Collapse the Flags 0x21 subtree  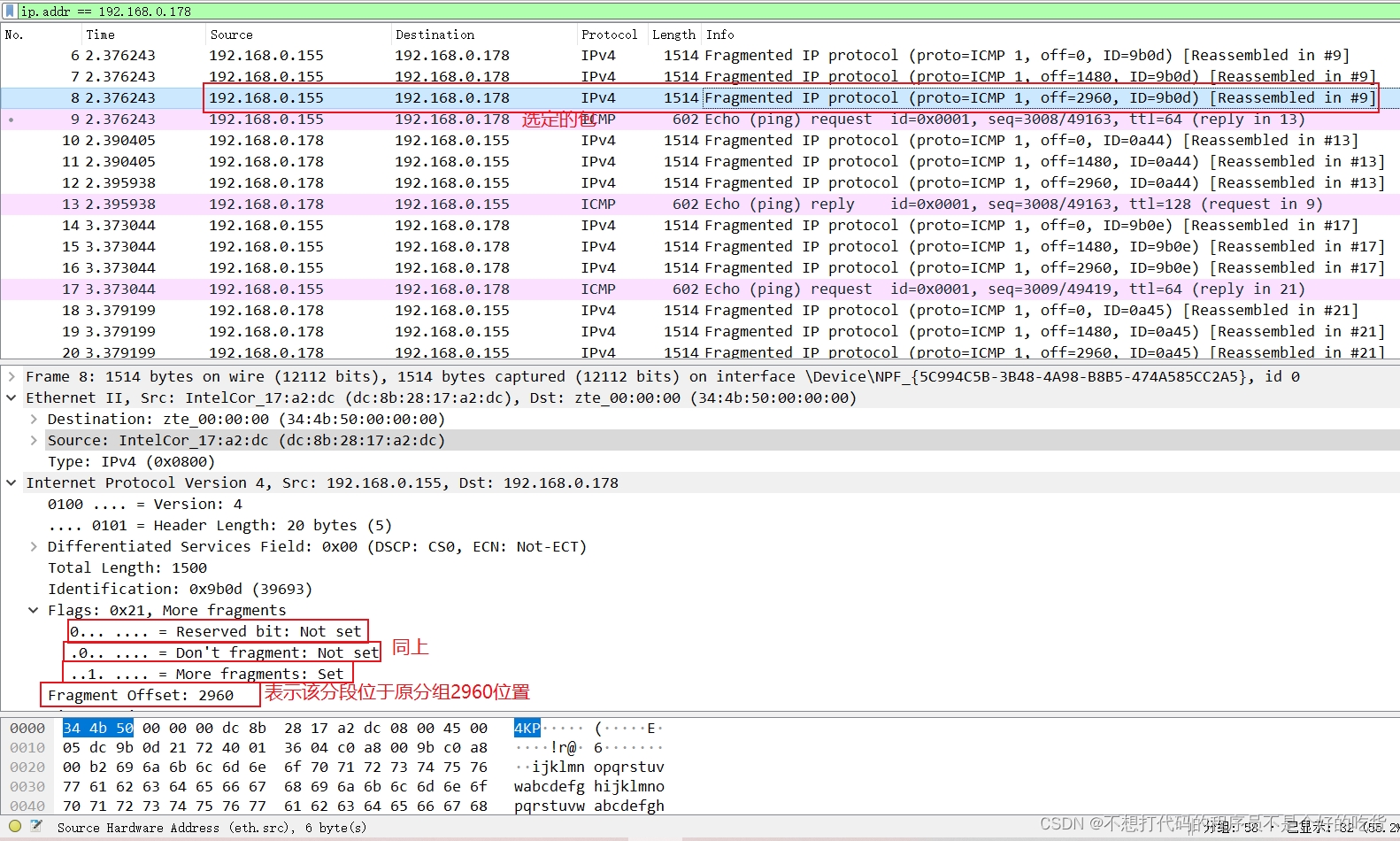click(x=34, y=610)
